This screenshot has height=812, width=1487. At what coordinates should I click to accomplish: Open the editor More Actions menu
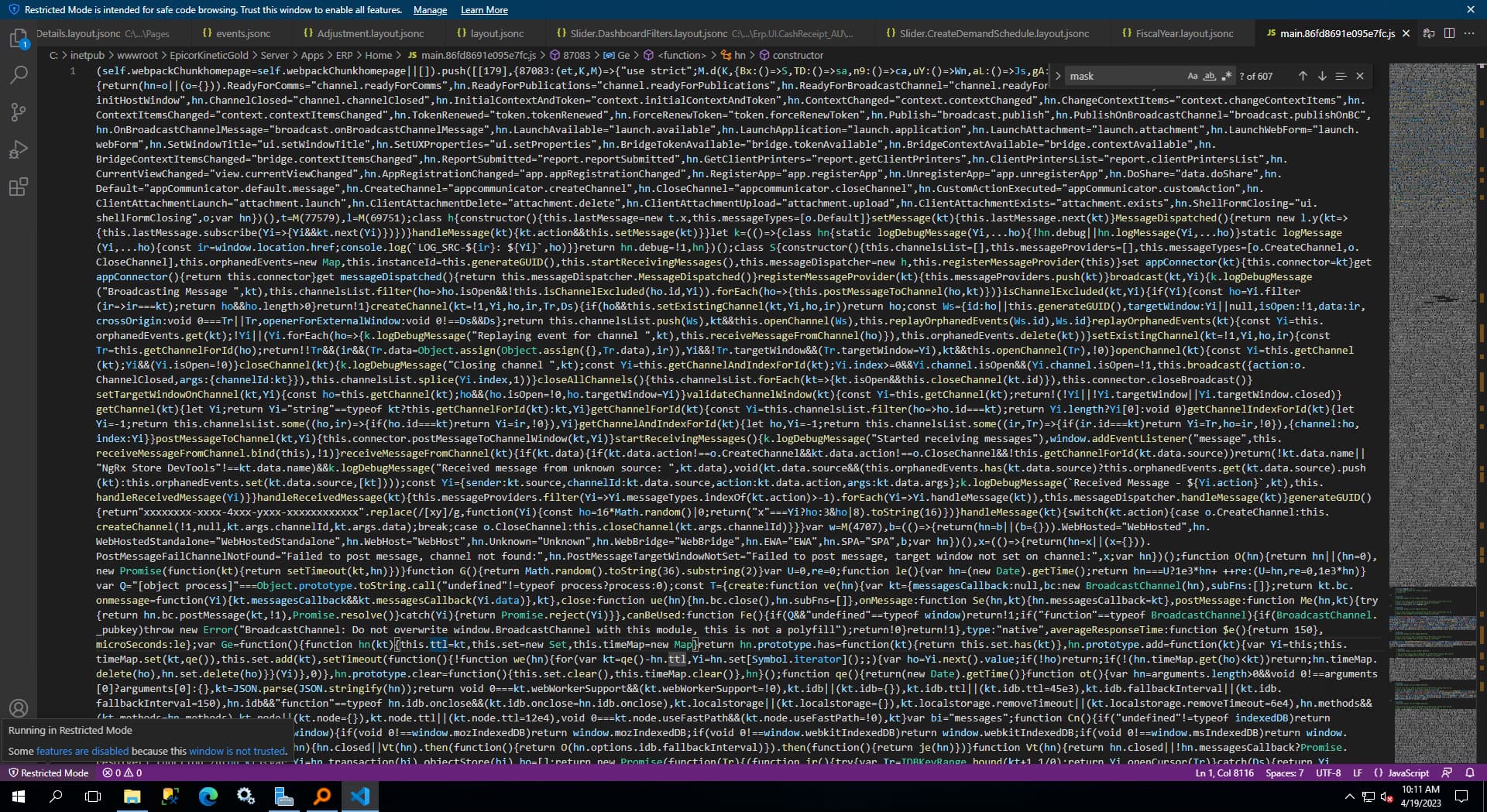(x=1469, y=33)
